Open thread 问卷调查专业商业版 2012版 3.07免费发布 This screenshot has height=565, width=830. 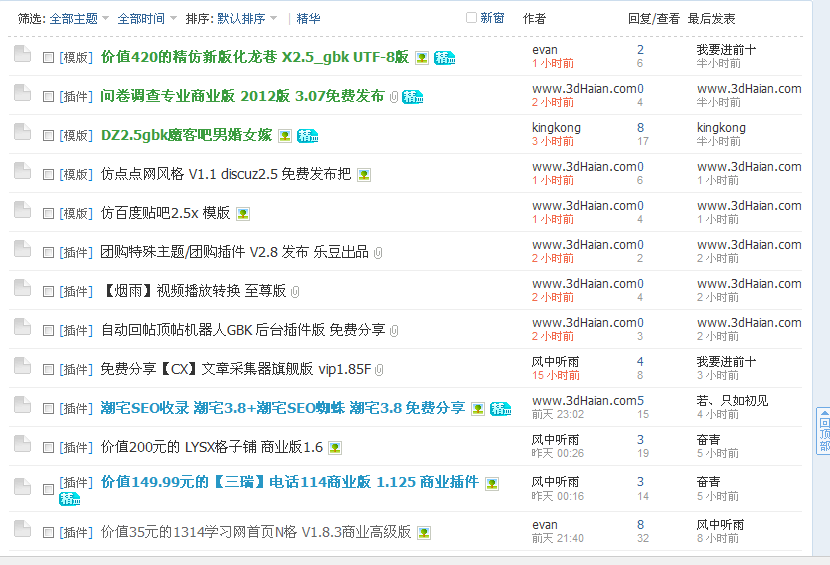242,96
